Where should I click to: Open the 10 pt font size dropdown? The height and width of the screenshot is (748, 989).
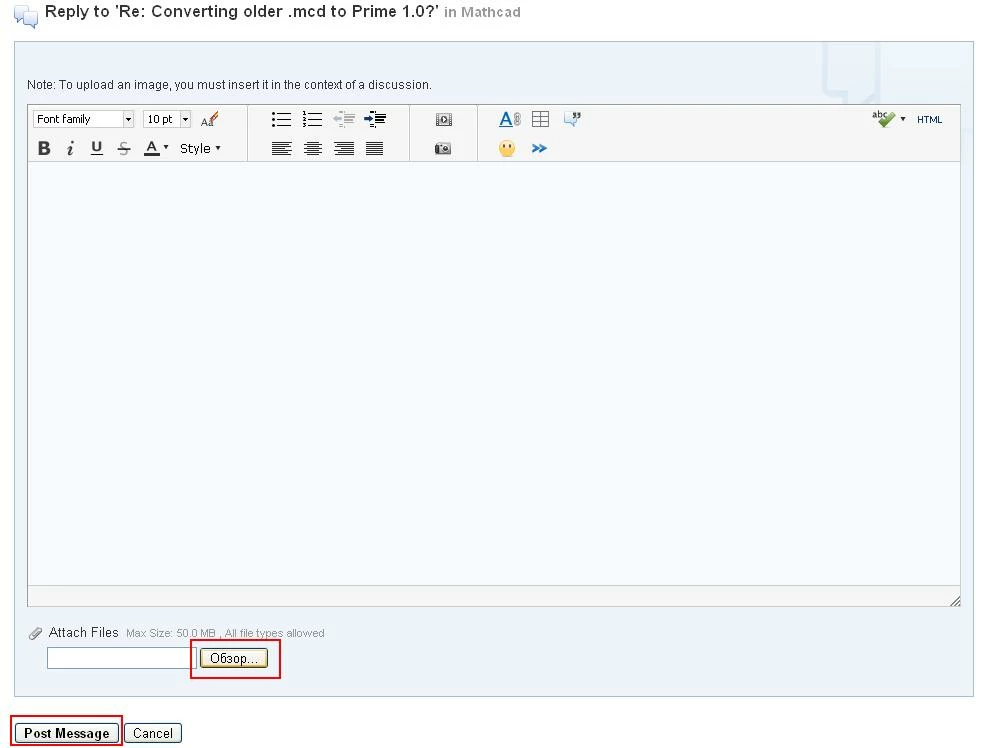pyautogui.click(x=167, y=119)
